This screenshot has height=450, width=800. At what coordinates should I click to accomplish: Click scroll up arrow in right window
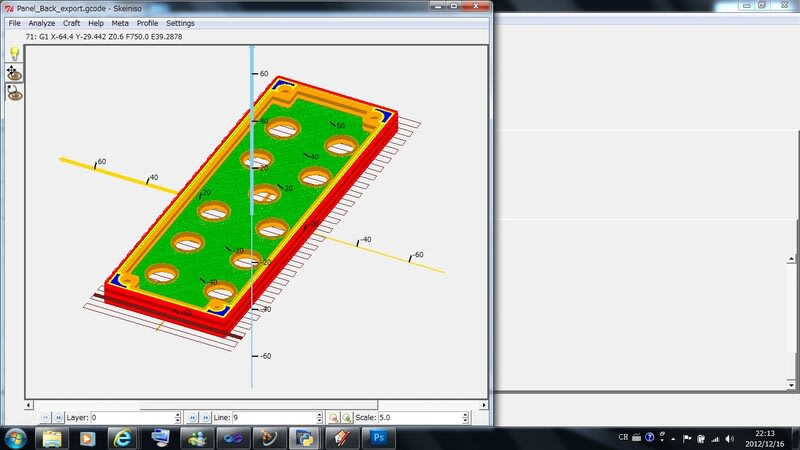tap(791, 259)
